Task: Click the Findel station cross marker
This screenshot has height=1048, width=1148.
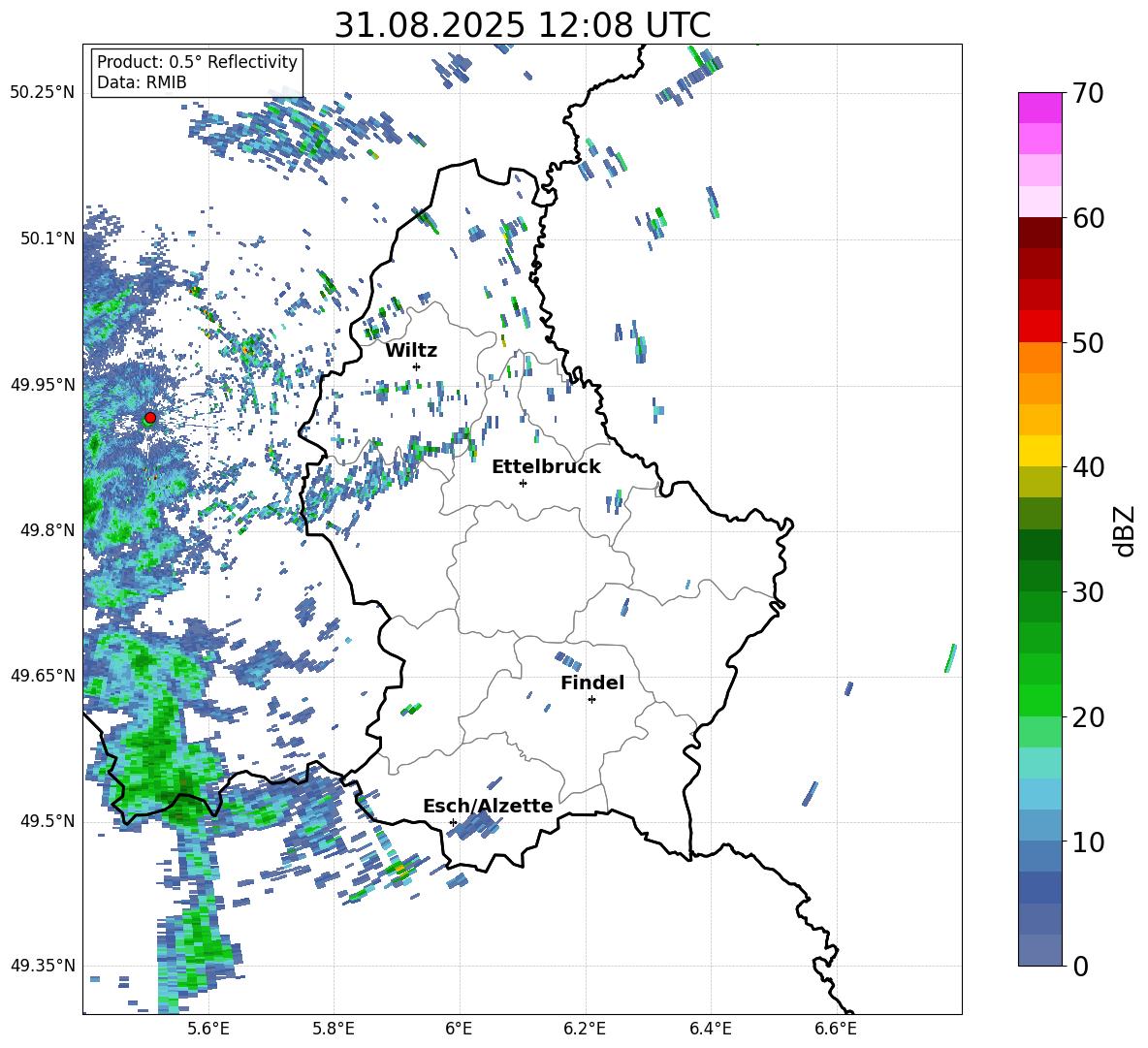Action: coord(591,700)
